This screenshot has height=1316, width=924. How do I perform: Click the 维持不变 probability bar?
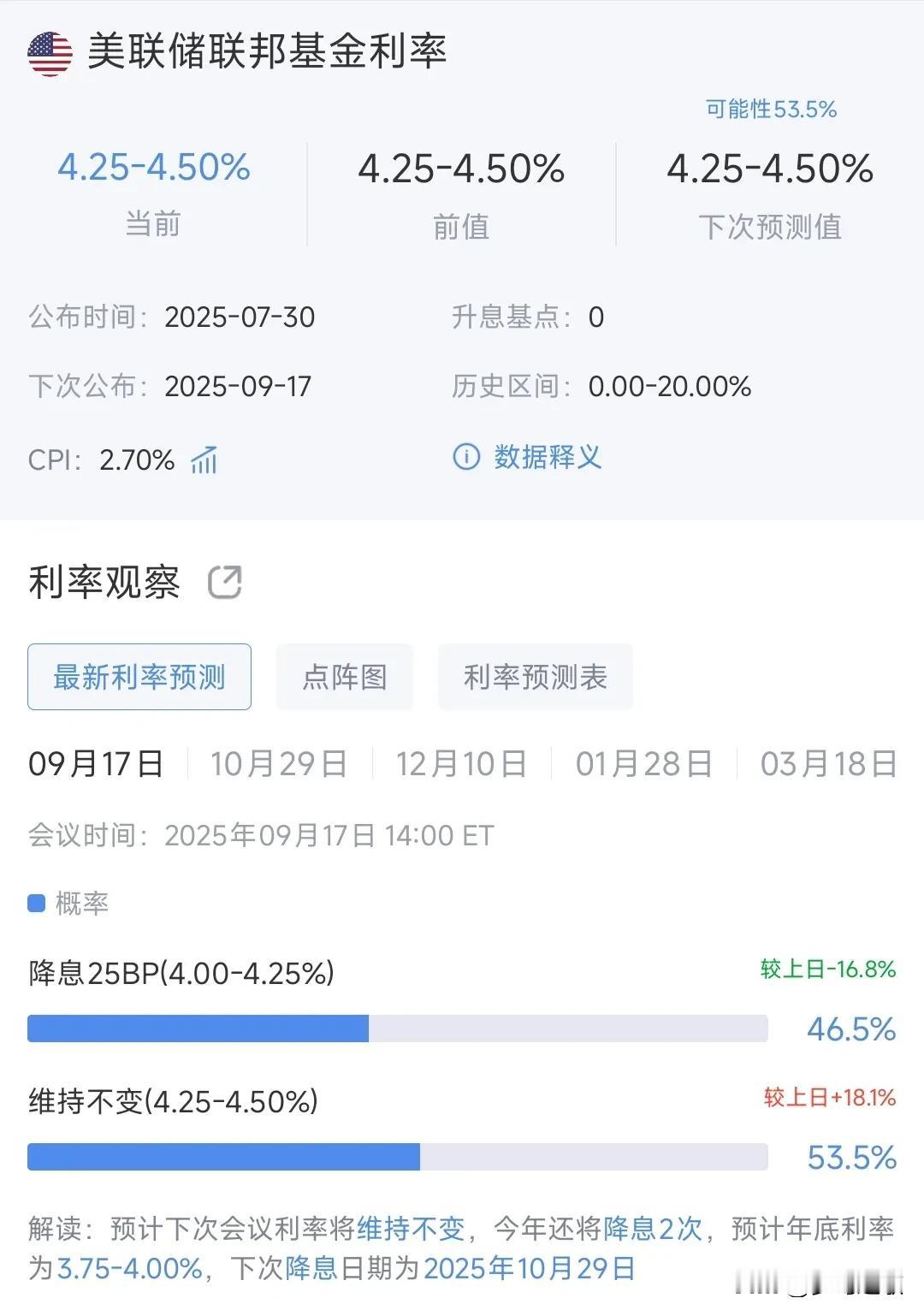(398, 1157)
